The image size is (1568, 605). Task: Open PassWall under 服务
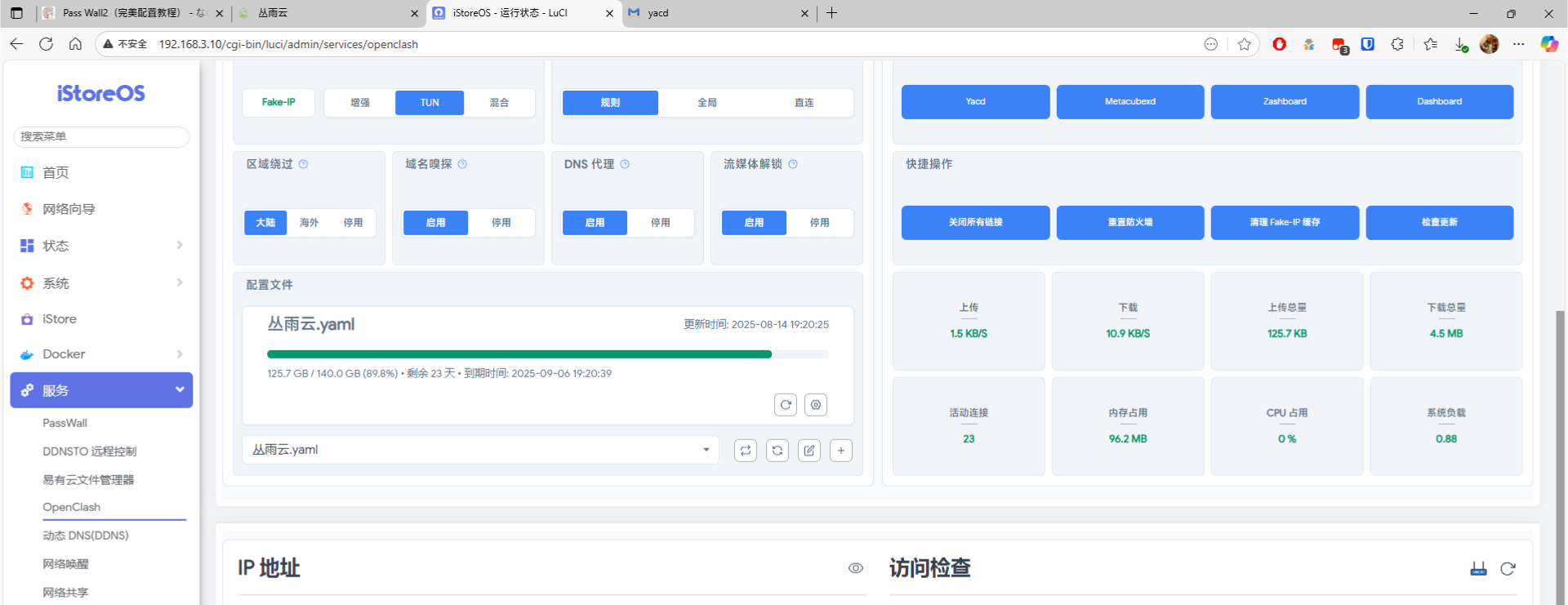[65, 423]
